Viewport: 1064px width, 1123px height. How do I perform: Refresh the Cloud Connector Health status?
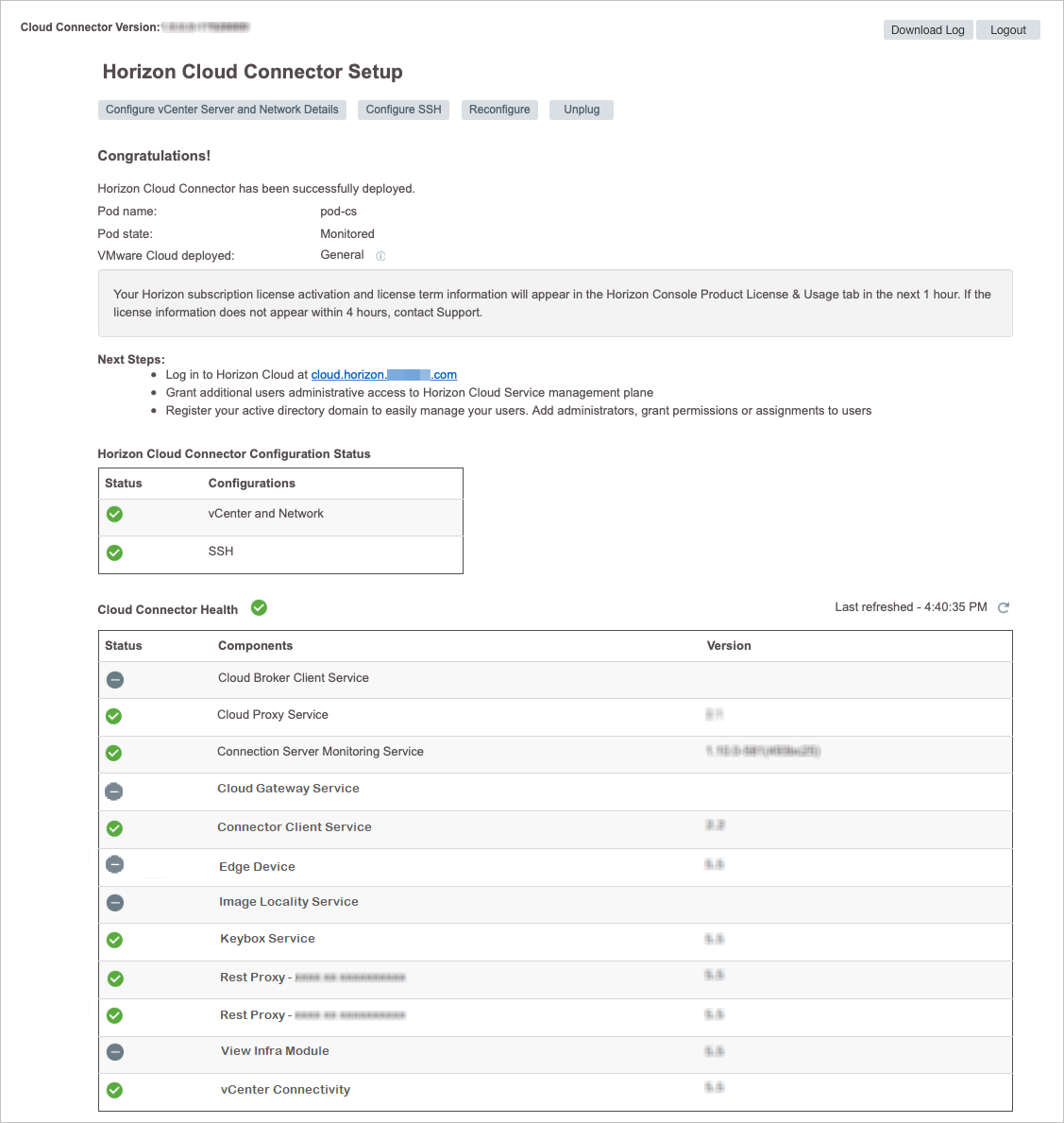[1004, 607]
